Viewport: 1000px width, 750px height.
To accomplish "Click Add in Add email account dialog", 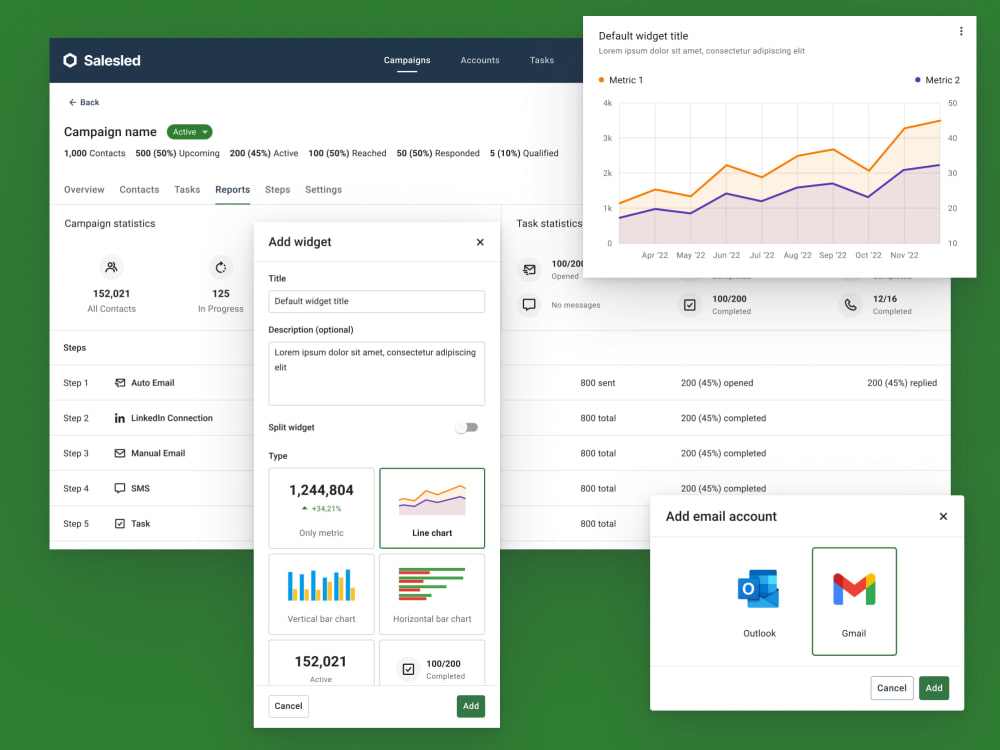I will pyautogui.click(x=934, y=688).
